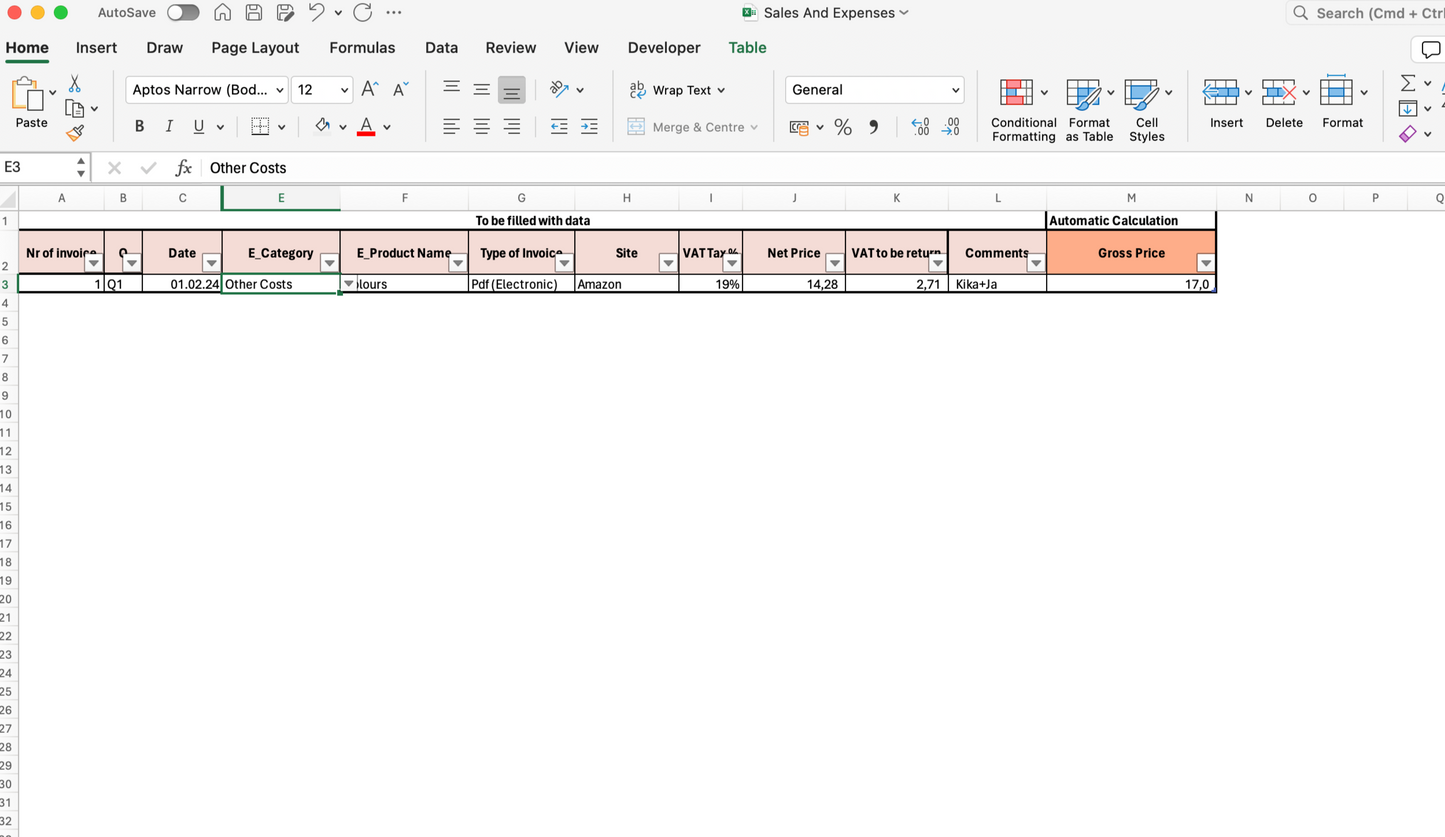
Task: Open the font size dropdown
Action: pos(344,90)
